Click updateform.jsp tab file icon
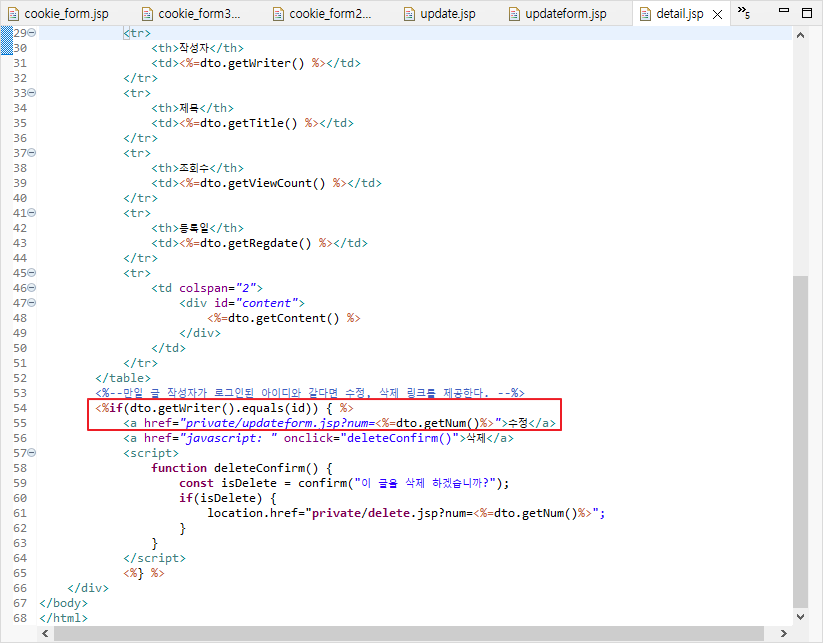The width and height of the screenshot is (823, 643). pos(514,14)
